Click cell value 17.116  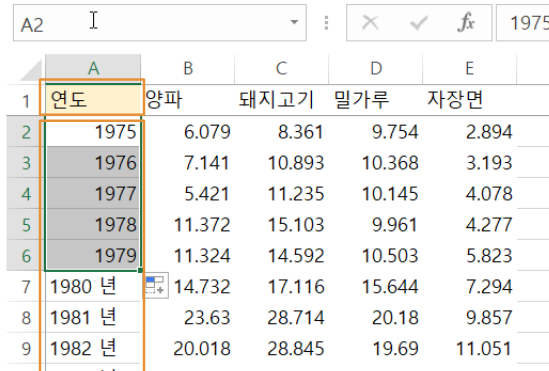point(282,286)
